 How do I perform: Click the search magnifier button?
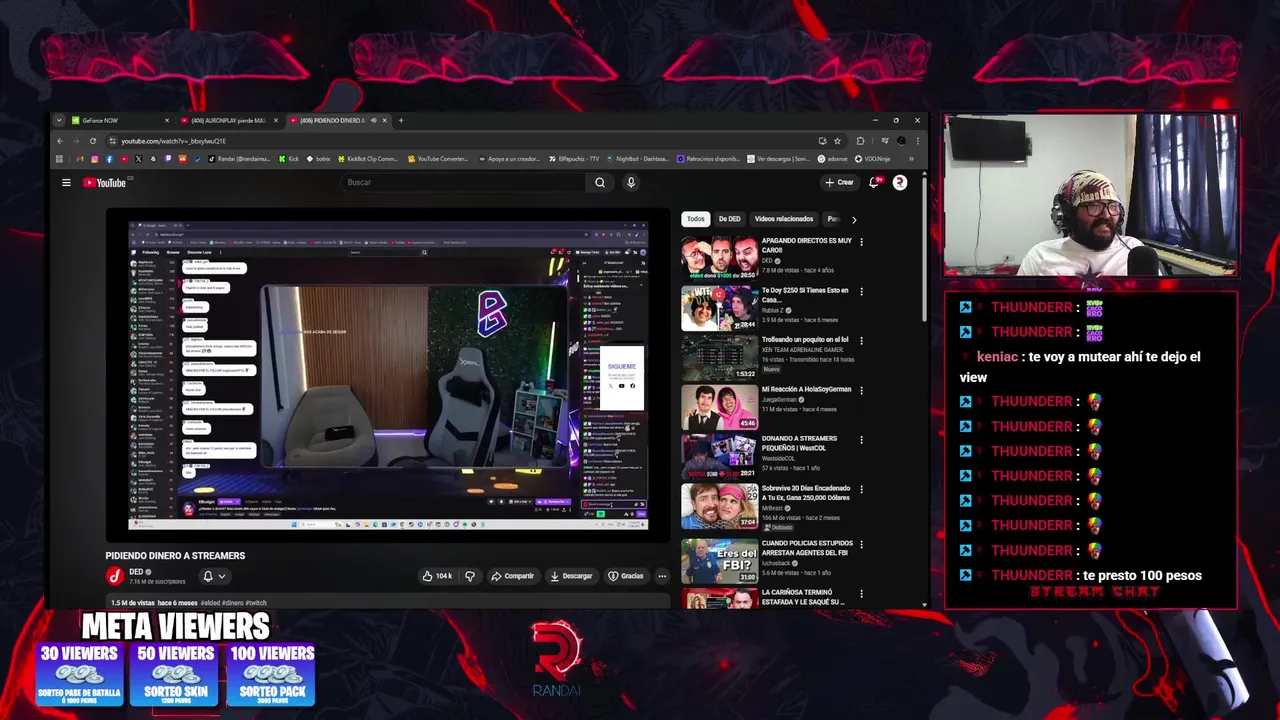tap(600, 182)
